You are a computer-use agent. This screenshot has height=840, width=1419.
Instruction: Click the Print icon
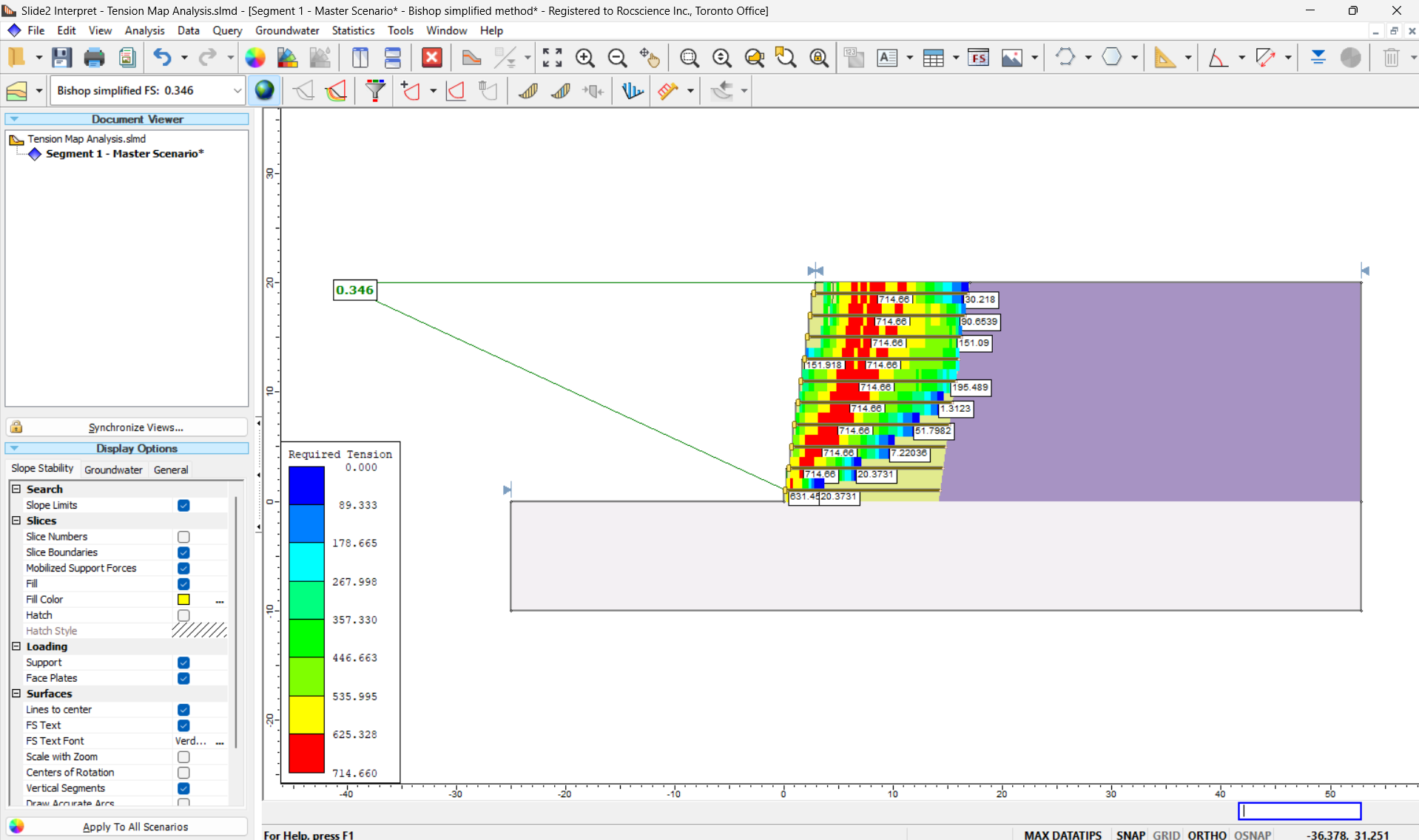tap(94, 58)
